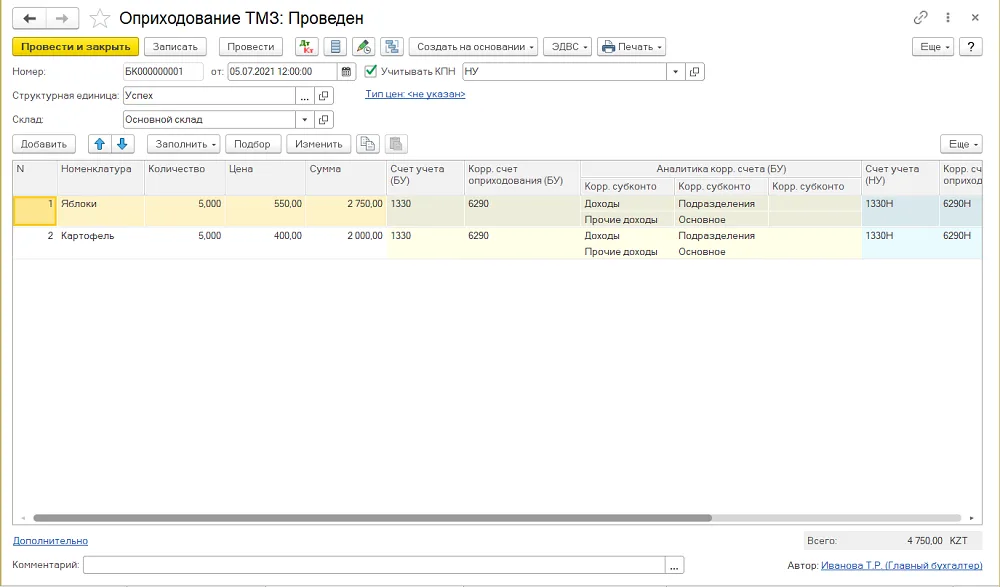
Task: Copy selected rows to the clipboard
Action: coord(368,144)
